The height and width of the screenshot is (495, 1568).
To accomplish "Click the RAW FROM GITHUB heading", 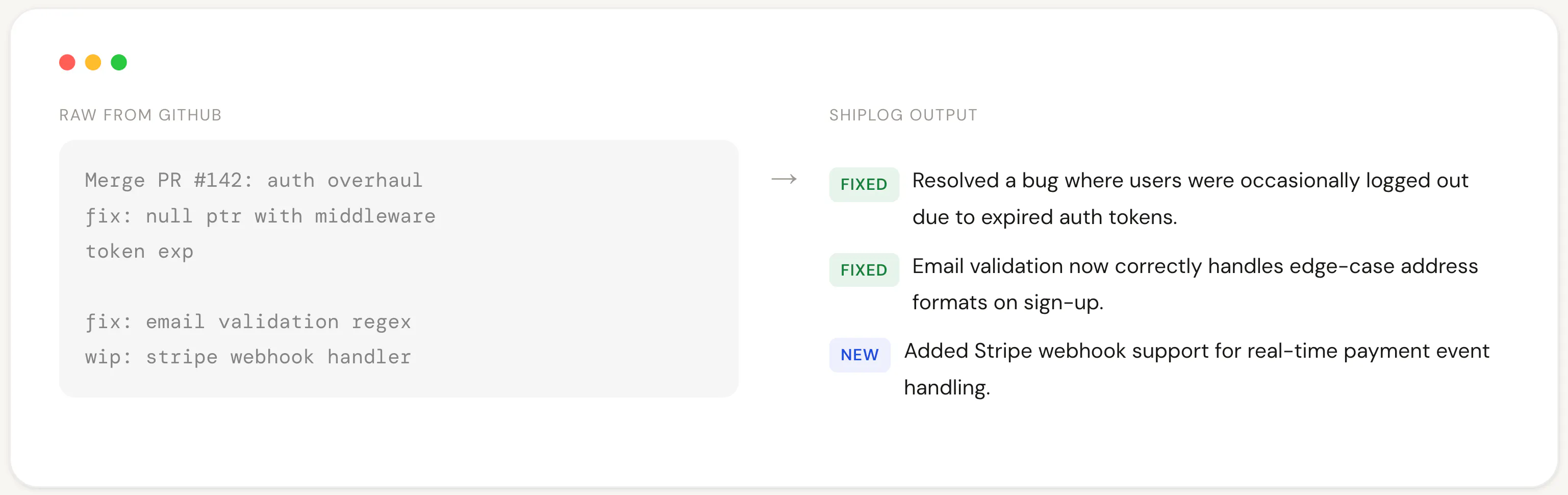I will [140, 115].
